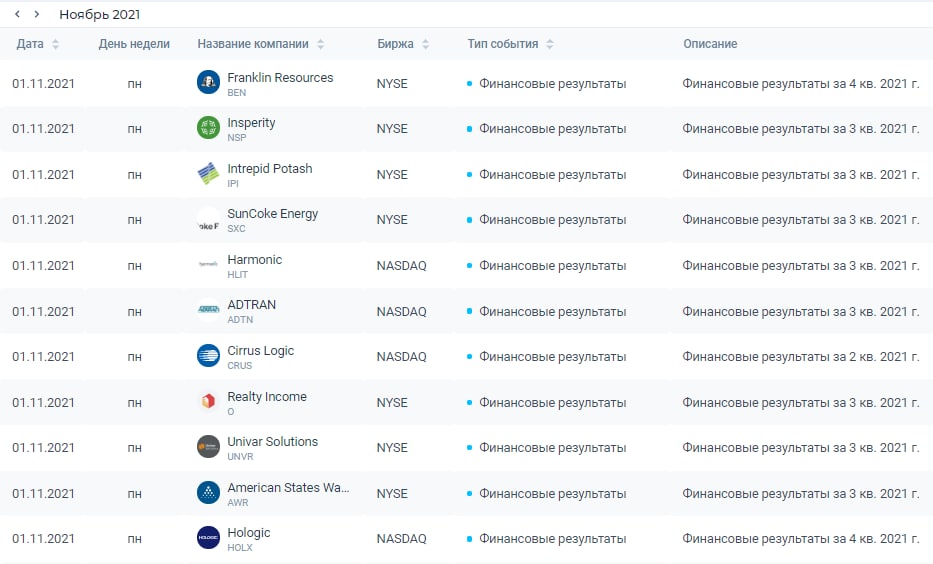Click the American States Water logo icon

tap(208, 492)
